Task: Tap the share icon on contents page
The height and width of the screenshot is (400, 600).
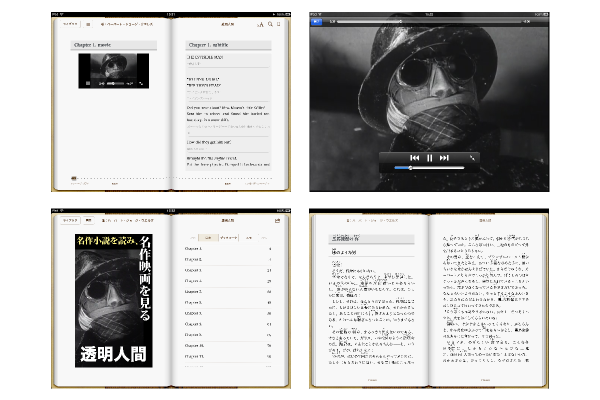Action: [277, 220]
